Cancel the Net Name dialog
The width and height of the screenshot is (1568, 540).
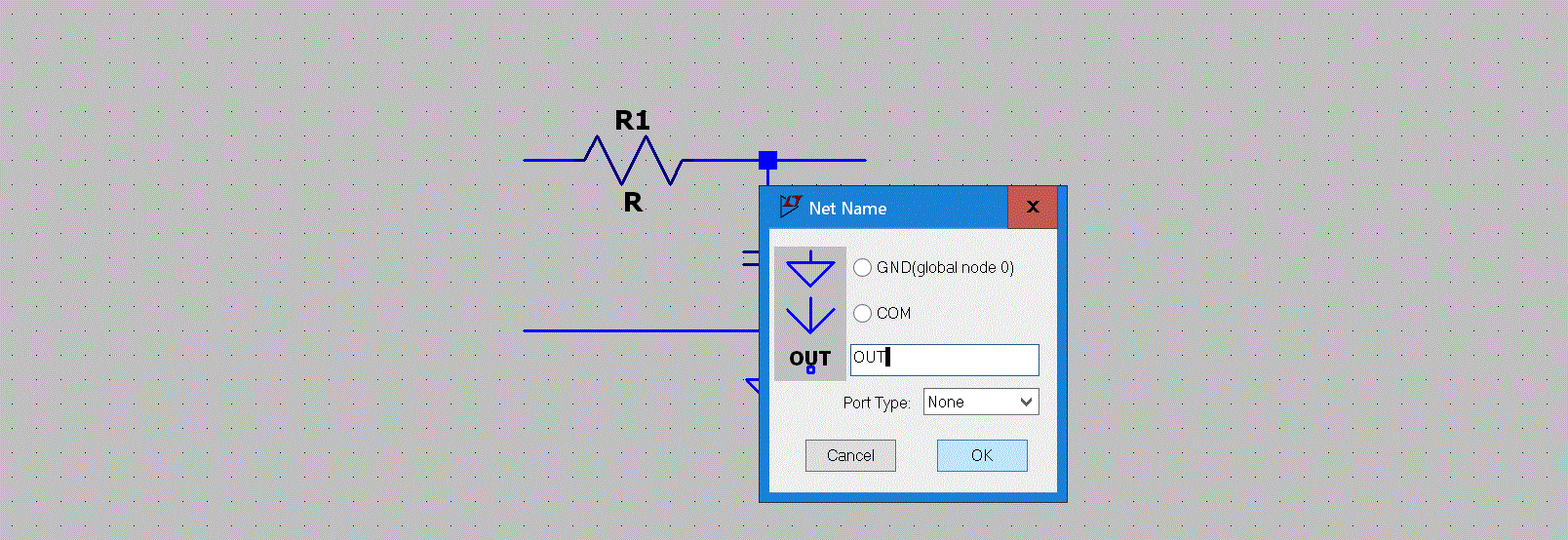tap(850, 455)
